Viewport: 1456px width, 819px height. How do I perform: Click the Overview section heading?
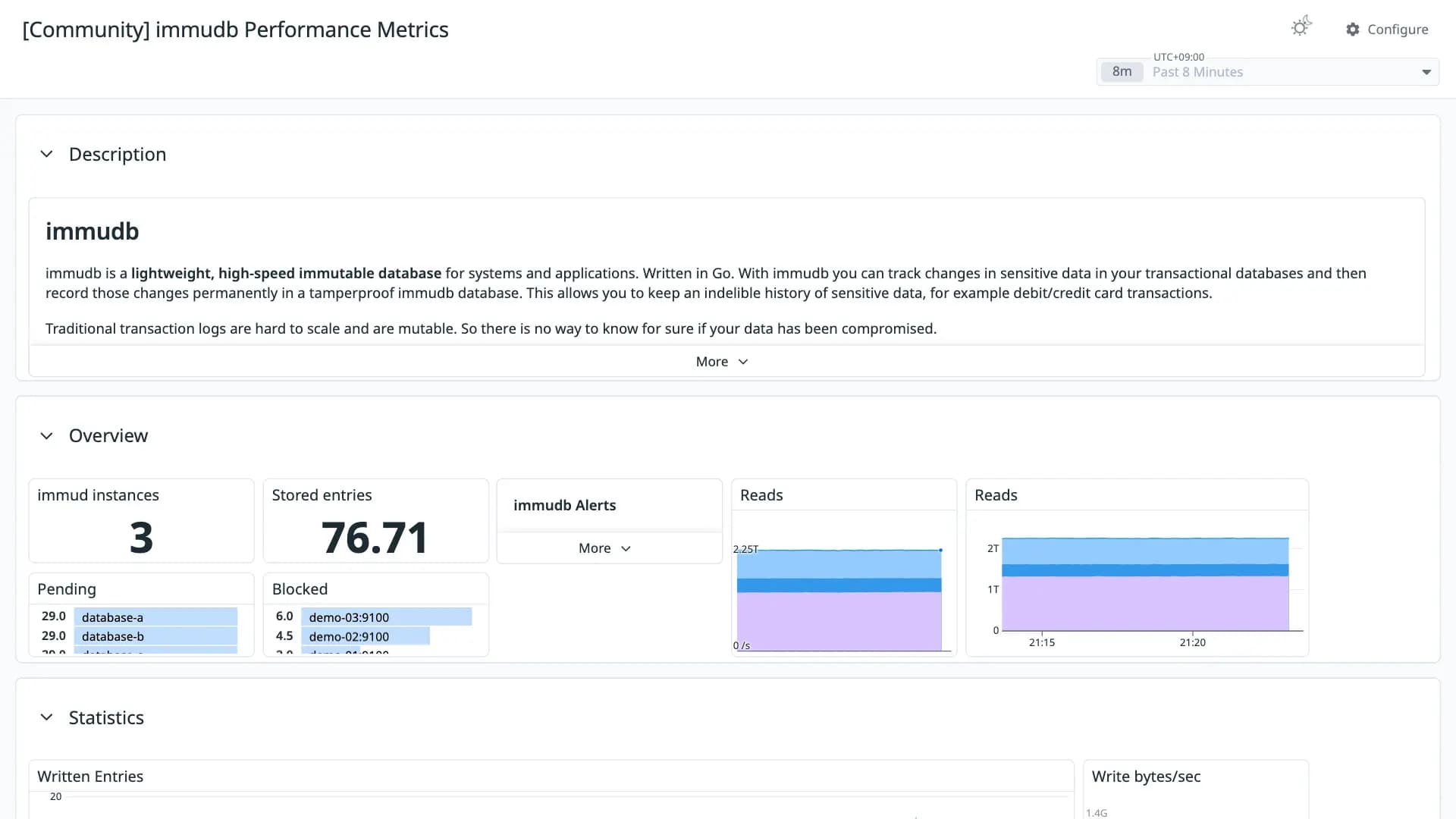click(108, 436)
